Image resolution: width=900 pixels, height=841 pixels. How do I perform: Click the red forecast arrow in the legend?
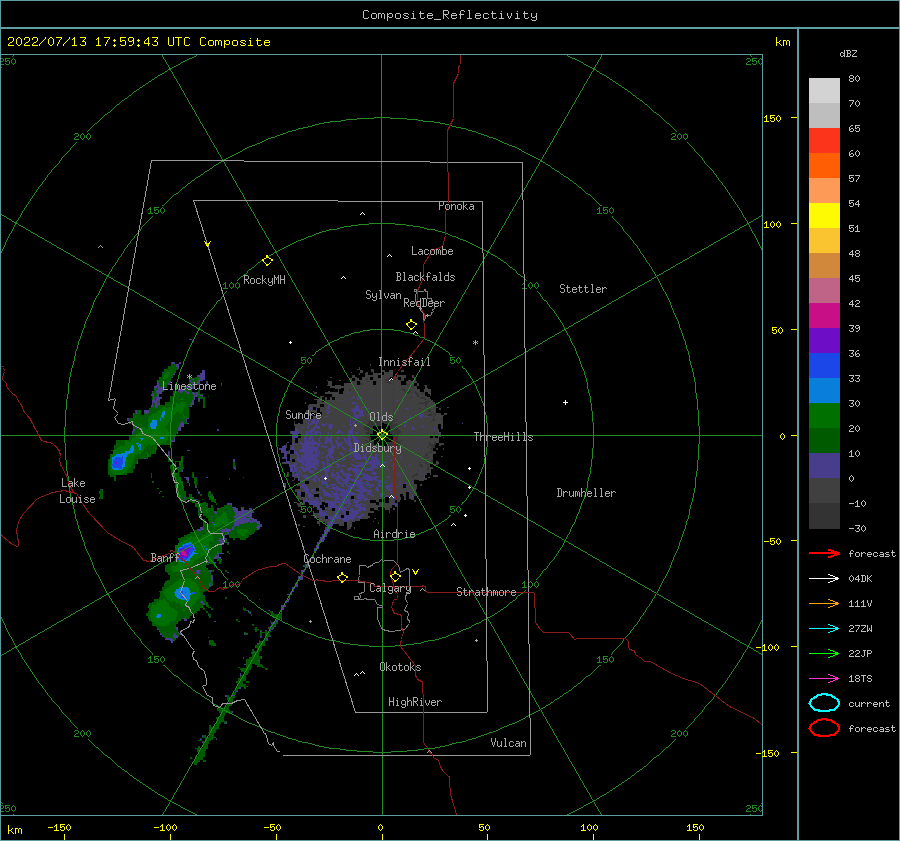[x=824, y=553]
